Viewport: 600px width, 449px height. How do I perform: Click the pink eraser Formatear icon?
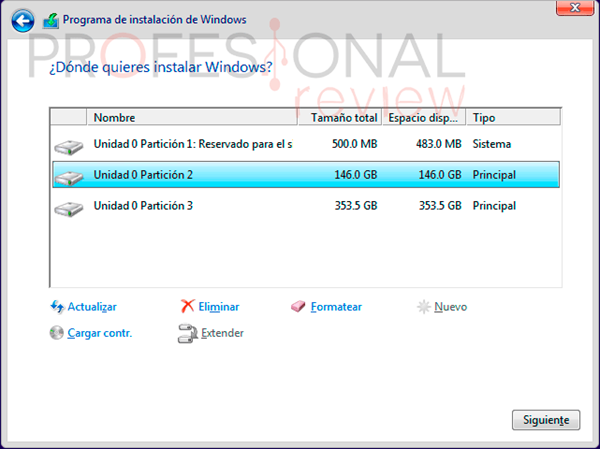pos(298,306)
